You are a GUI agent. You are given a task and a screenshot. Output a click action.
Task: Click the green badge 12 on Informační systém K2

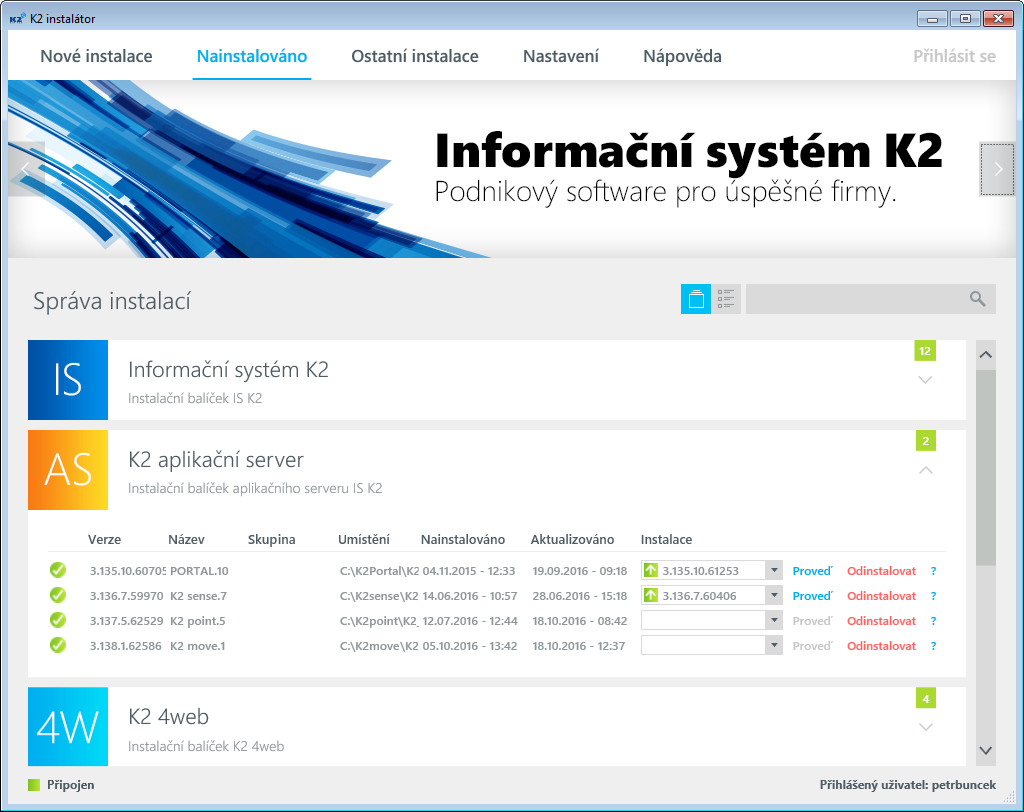click(925, 351)
